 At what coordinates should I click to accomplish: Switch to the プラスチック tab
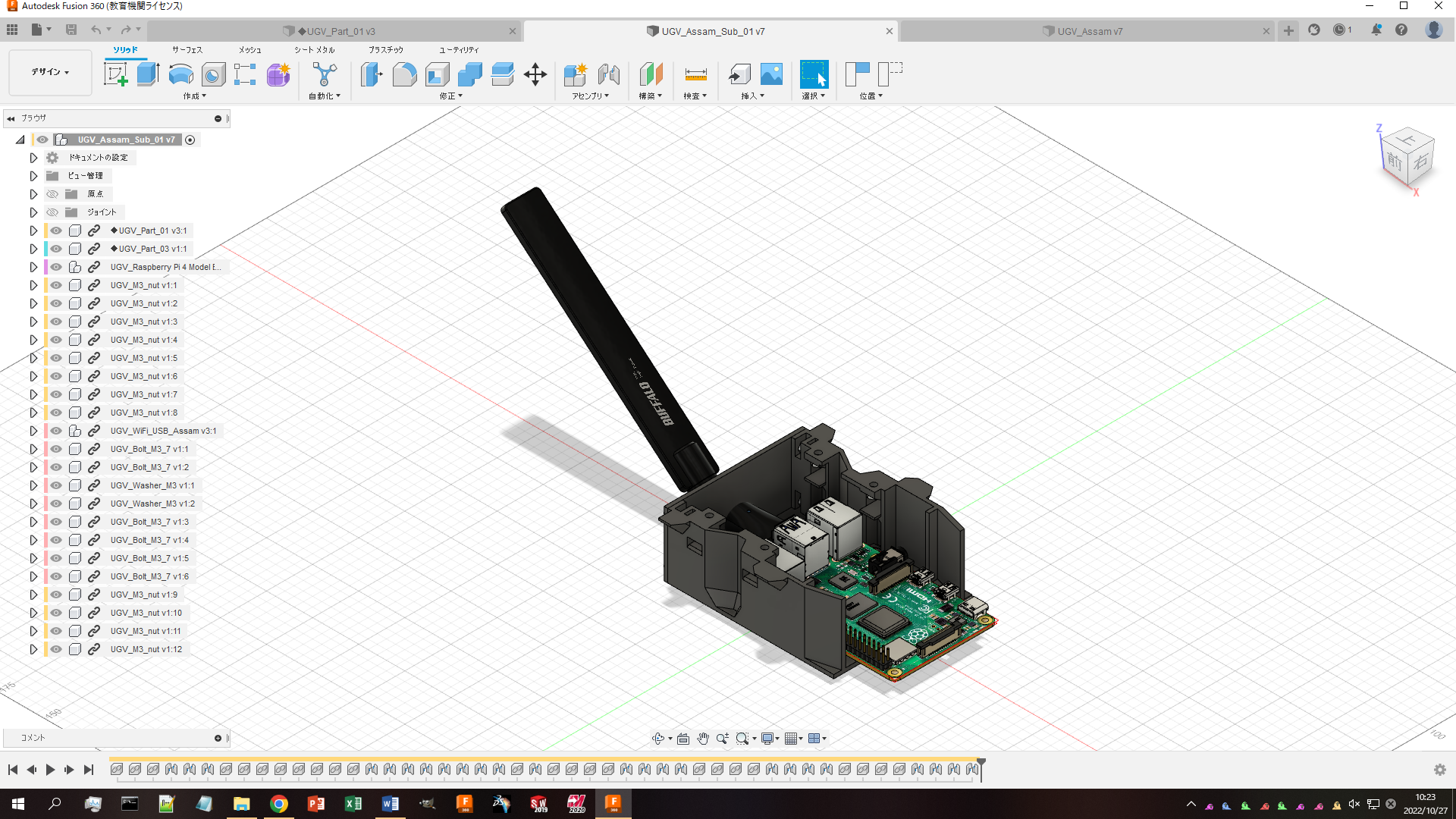(386, 50)
